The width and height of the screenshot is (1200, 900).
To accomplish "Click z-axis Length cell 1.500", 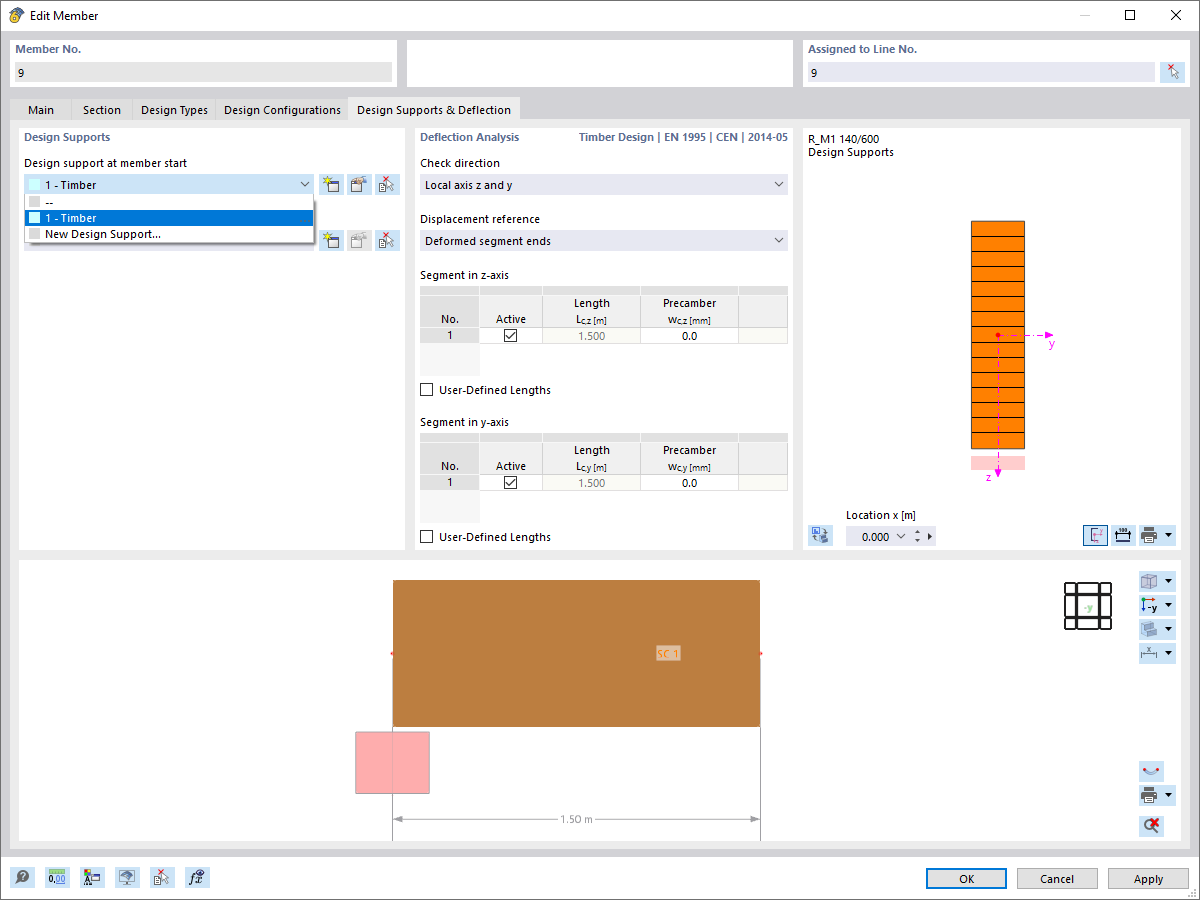I will pyautogui.click(x=591, y=336).
